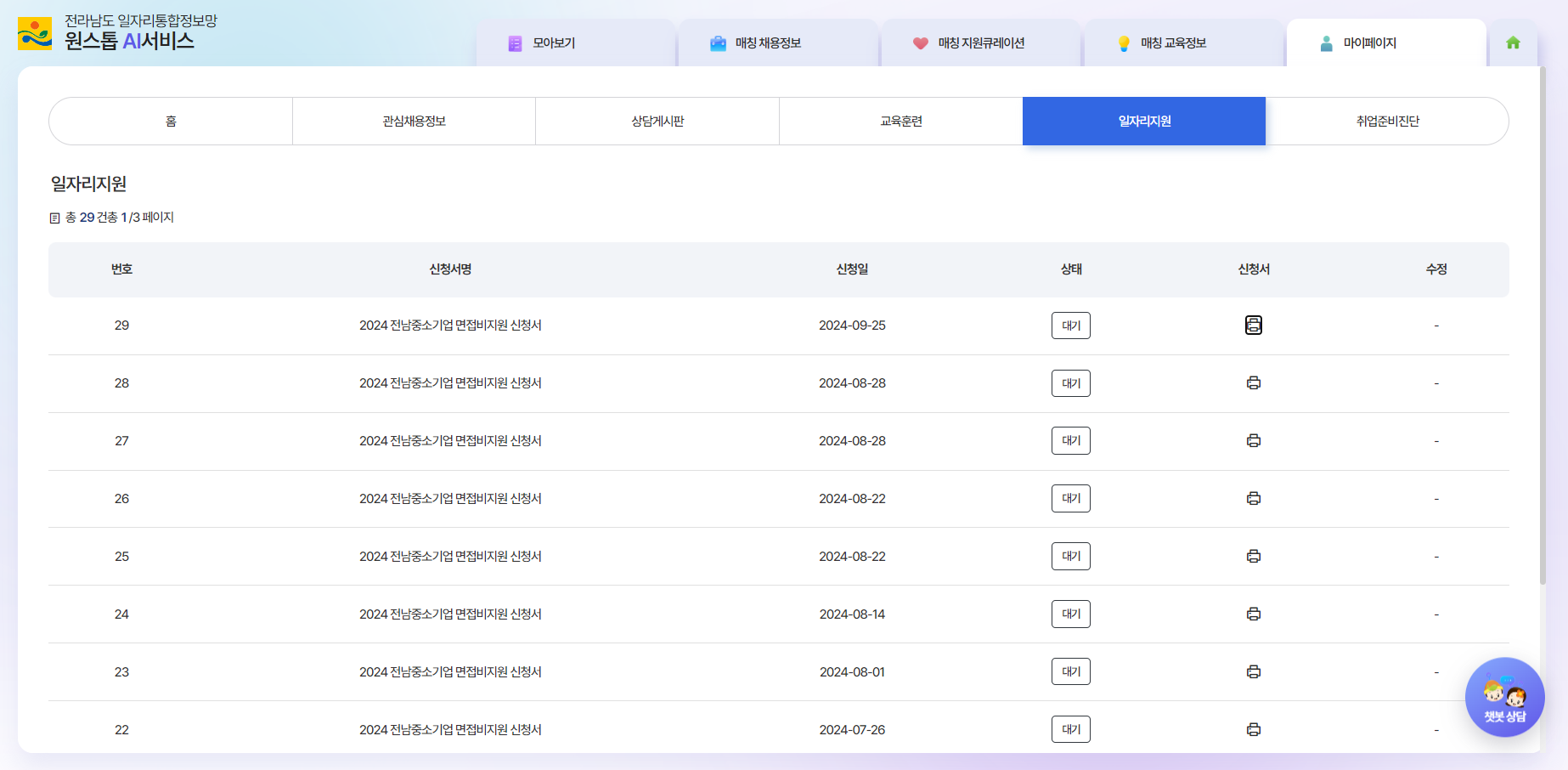Click the 신청서명 column header
The height and width of the screenshot is (770, 1568).
(x=450, y=269)
